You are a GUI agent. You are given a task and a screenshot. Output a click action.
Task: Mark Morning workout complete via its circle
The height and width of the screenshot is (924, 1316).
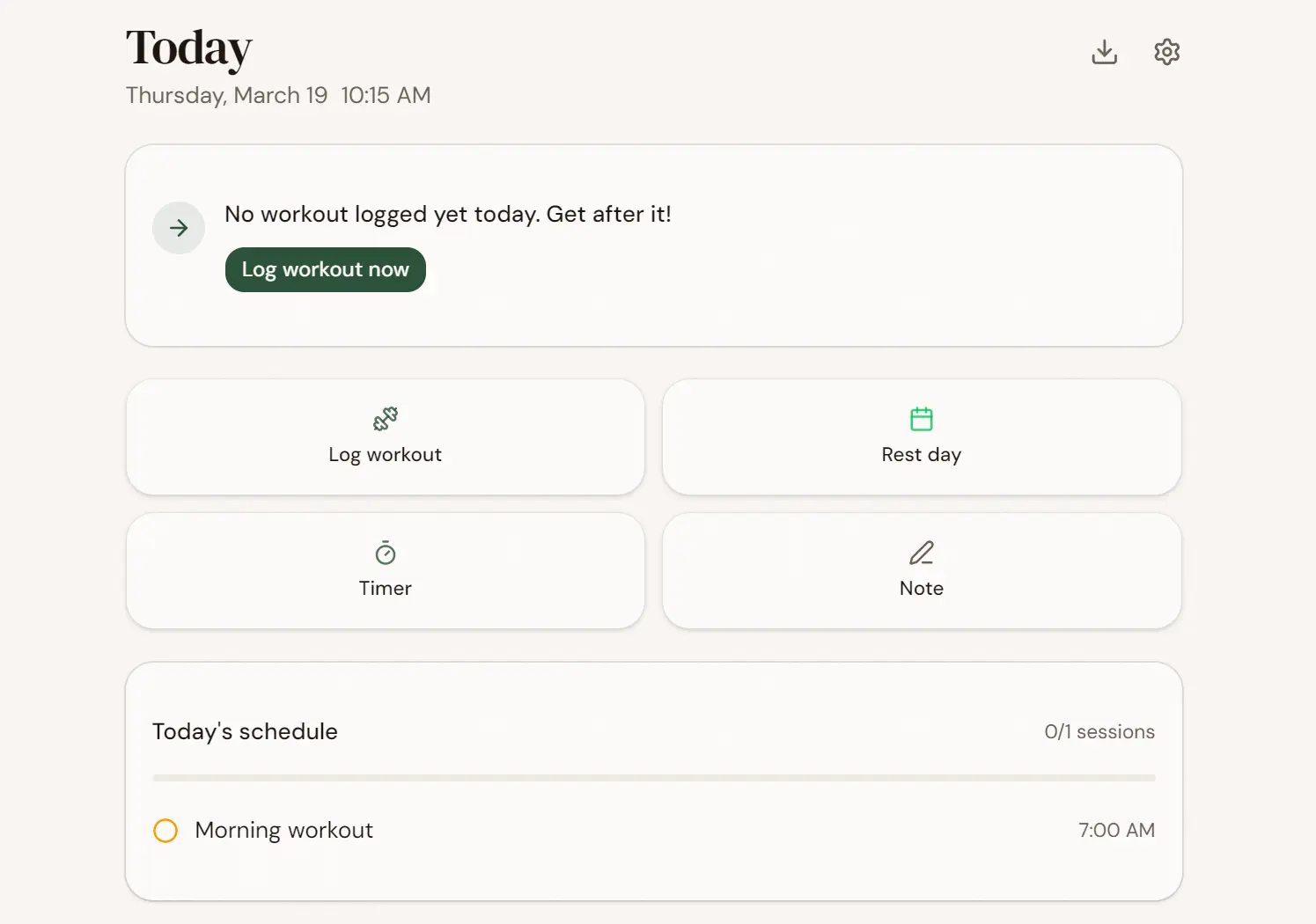tap(165, 830)
